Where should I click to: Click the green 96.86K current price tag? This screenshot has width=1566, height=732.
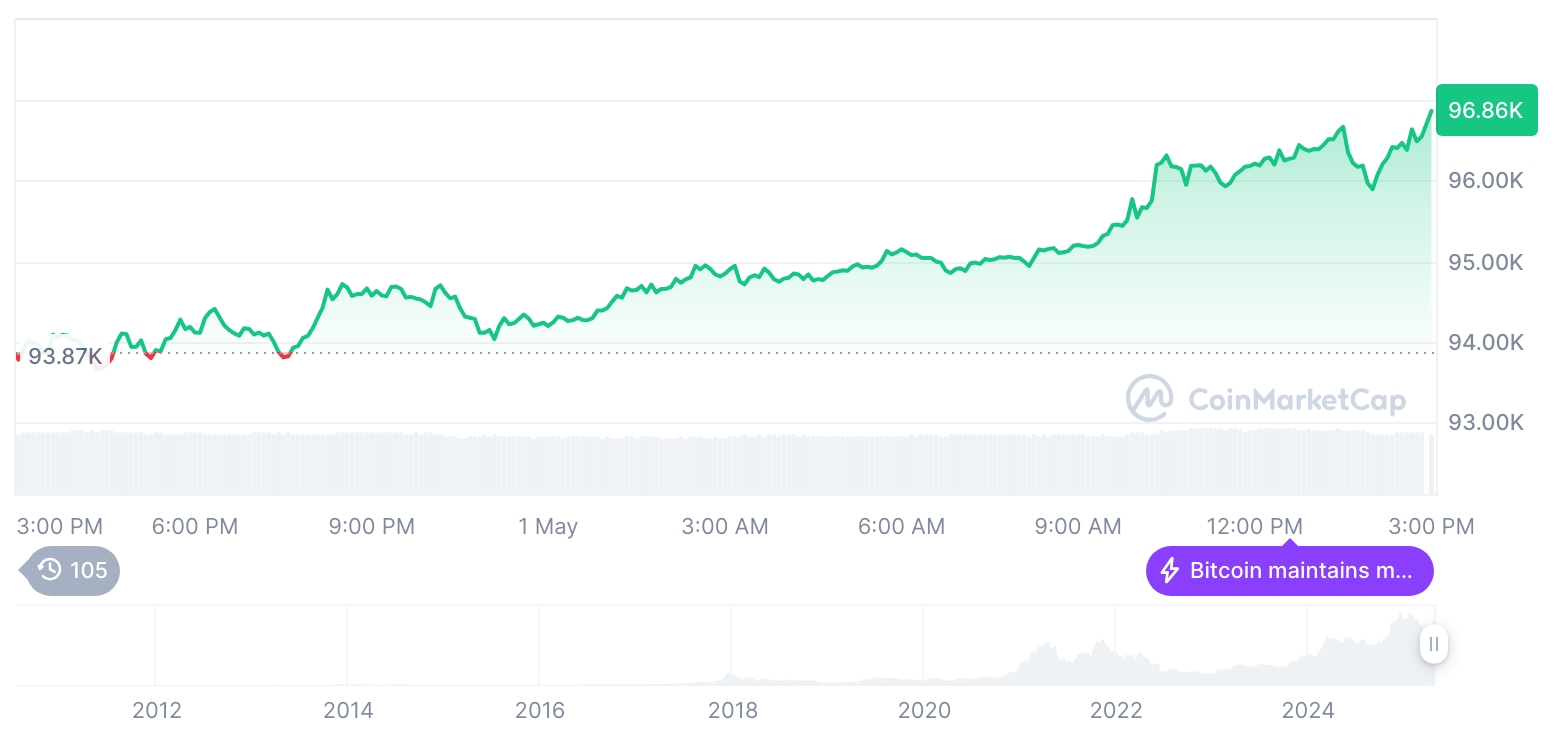[1485, 110]
